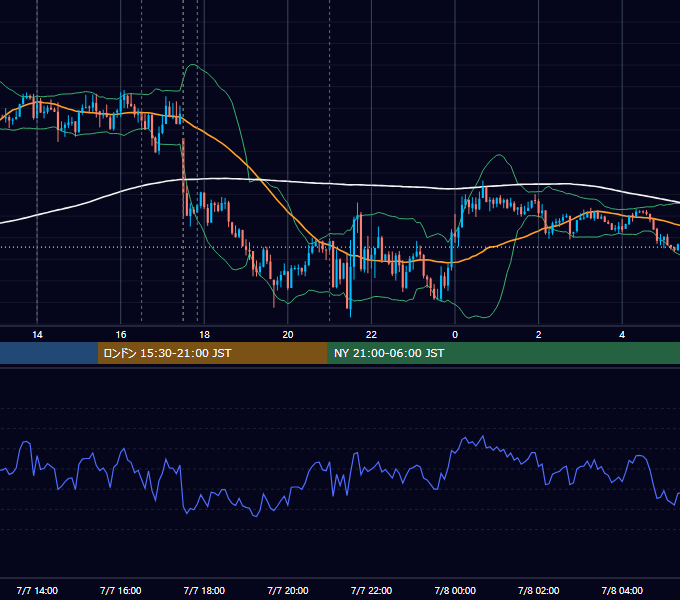Viewport: 680px width, 600px height.
Task: Select the 22 hour label on price chart axis
Action: [371, 335]
